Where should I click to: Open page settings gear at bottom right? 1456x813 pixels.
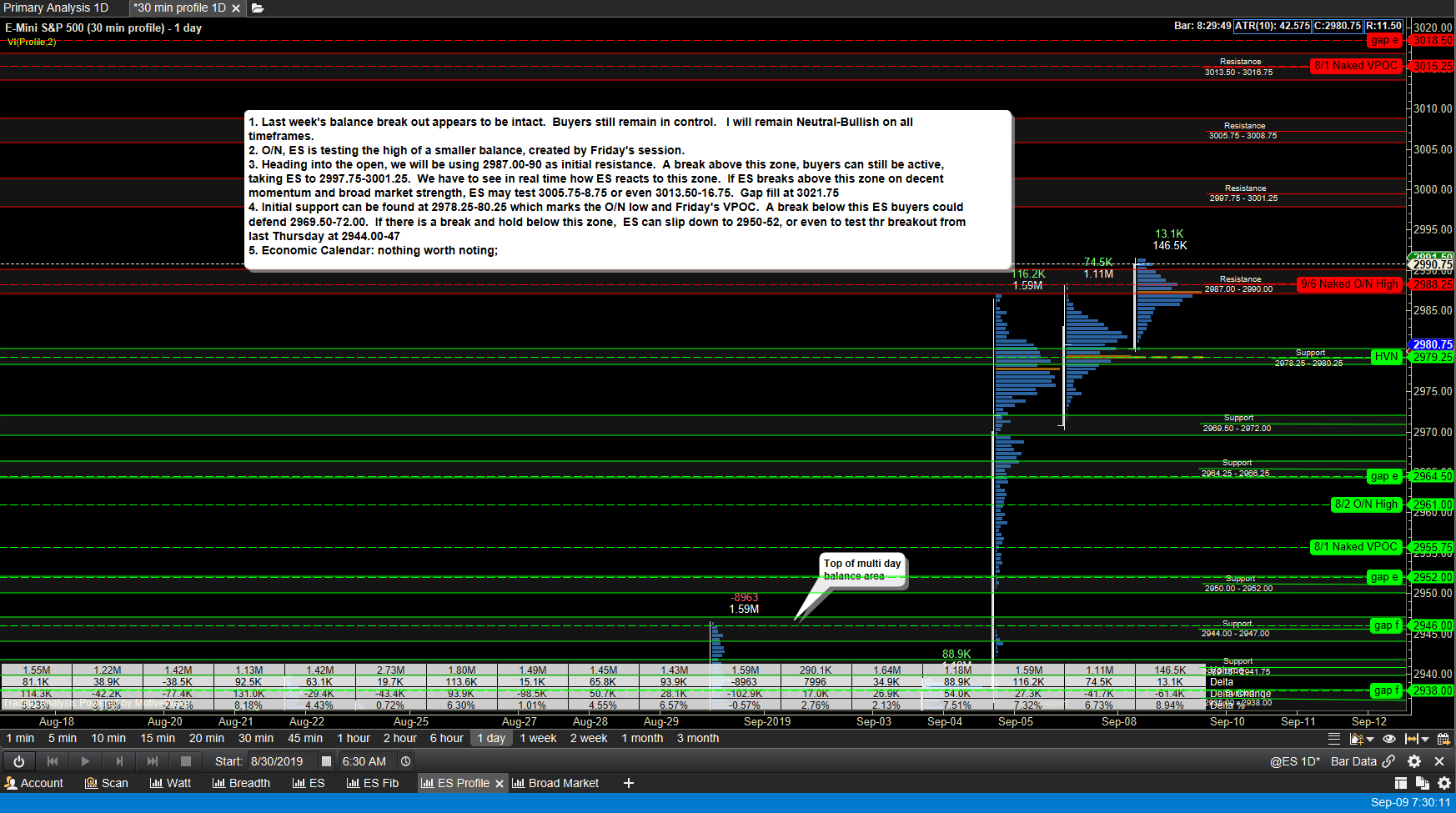coord(1444,783)
